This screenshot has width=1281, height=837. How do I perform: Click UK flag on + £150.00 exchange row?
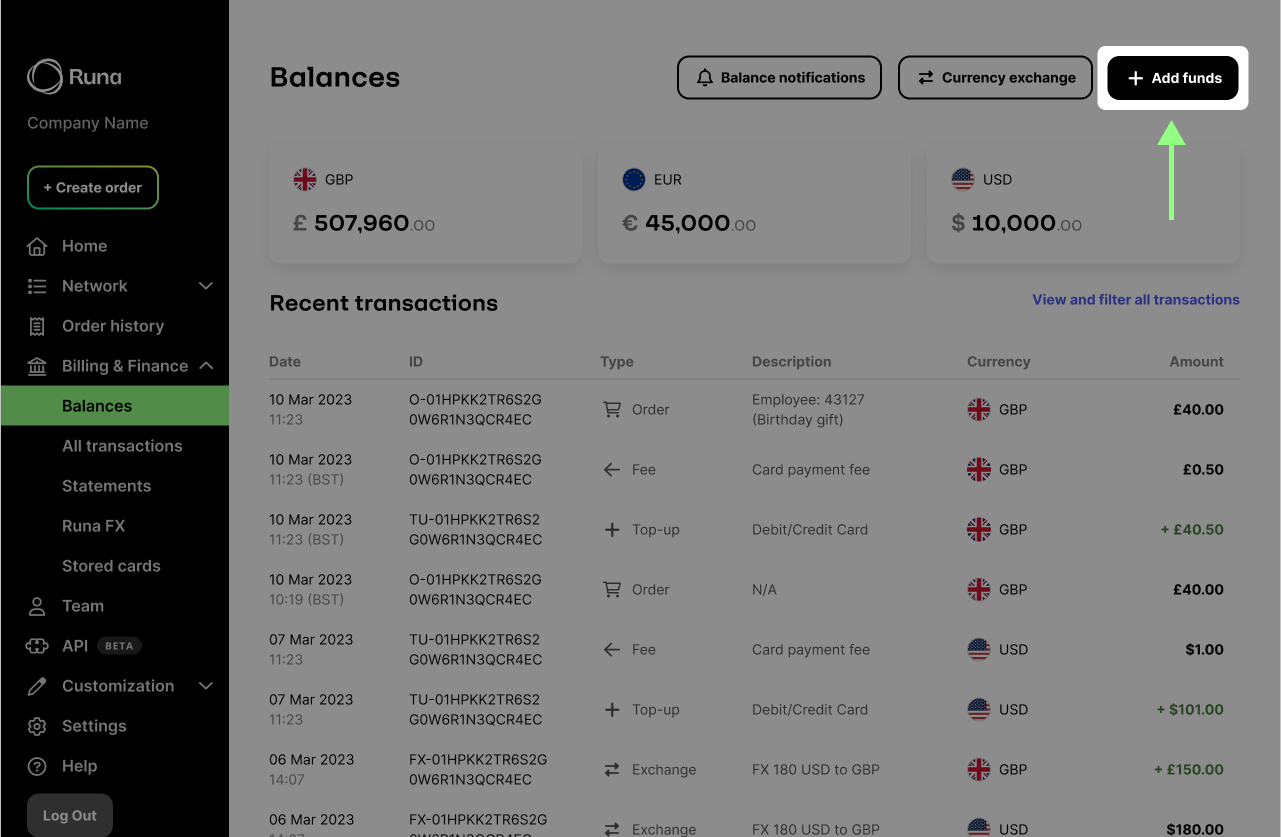click(x=979, y=769)
